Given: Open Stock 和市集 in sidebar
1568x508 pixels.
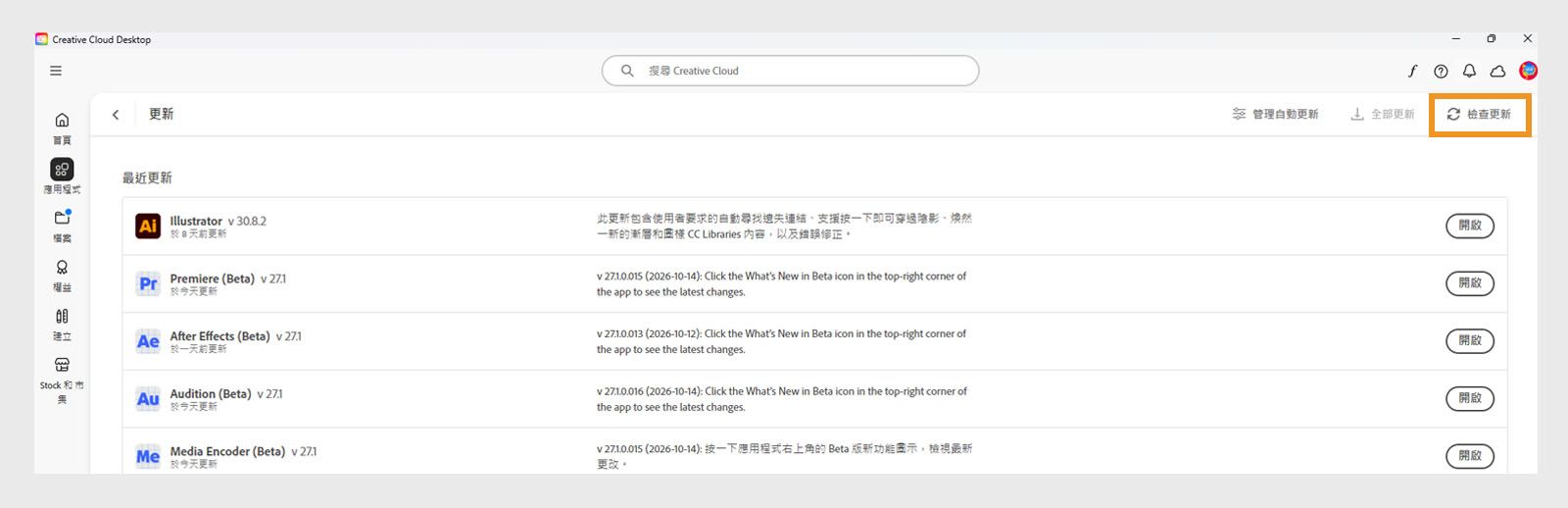Looking at the screenshot, I should 62,380.
